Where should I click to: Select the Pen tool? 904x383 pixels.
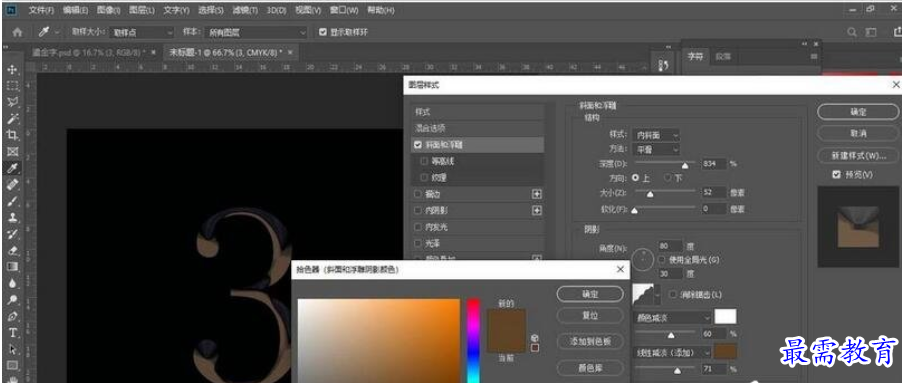[x=12, y=316]
